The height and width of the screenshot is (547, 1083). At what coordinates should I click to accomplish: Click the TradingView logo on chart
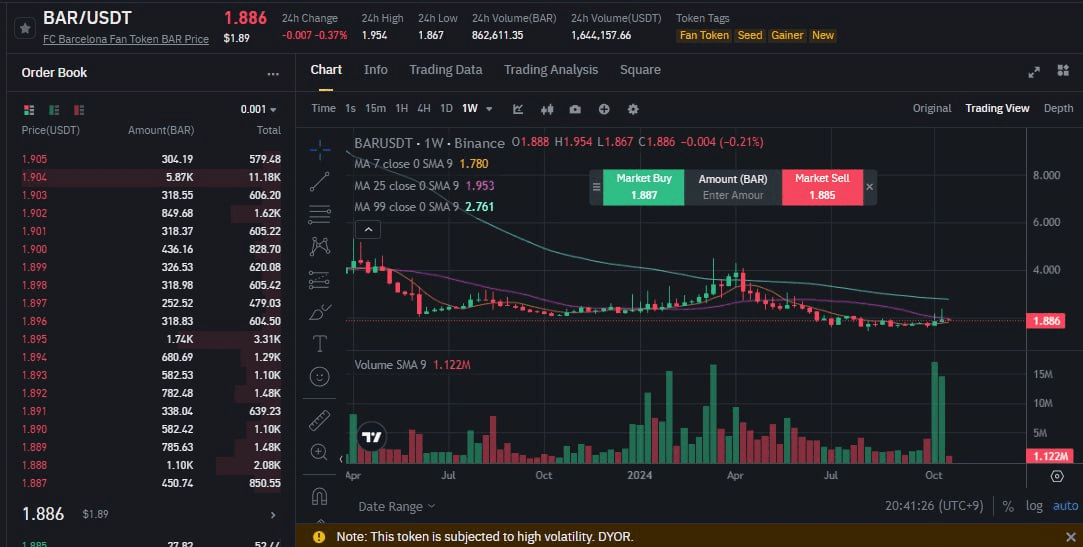(x=372, y=436)
